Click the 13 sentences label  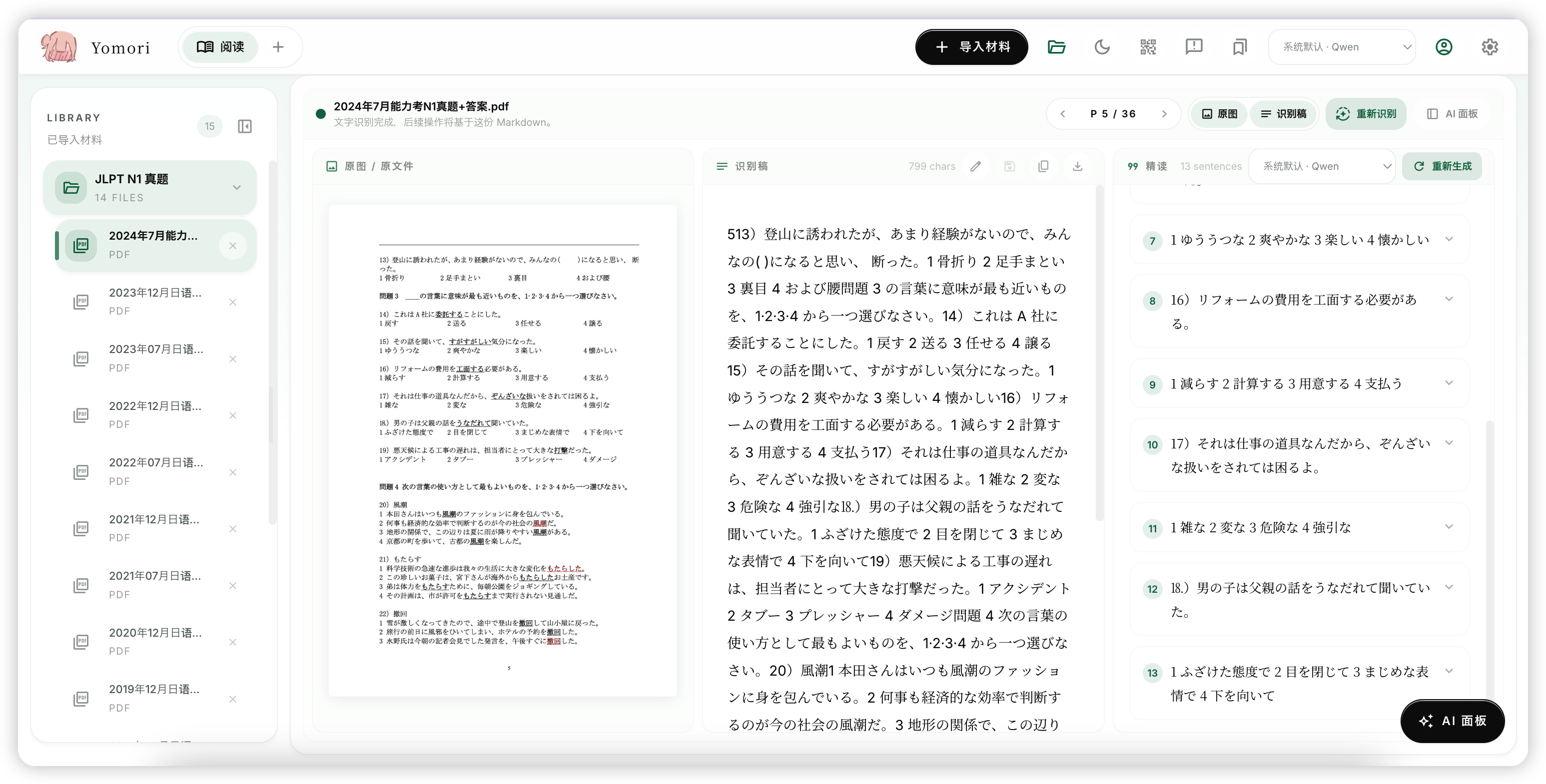click(x=1211, y=166)
